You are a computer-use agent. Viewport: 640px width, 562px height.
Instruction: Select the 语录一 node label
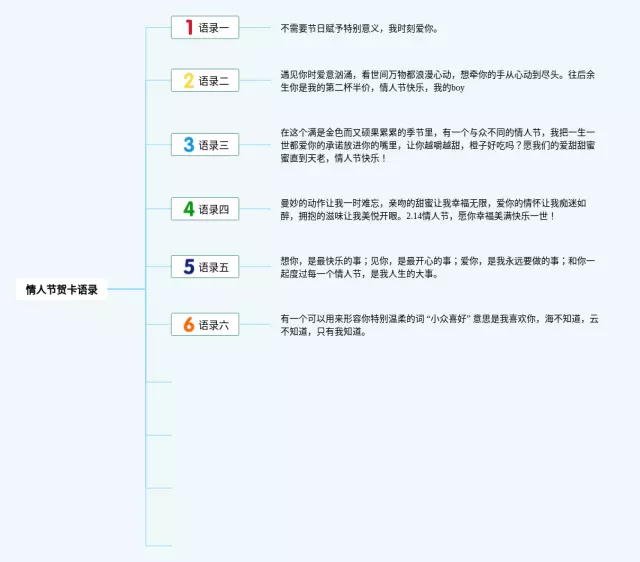coord(213,28)
